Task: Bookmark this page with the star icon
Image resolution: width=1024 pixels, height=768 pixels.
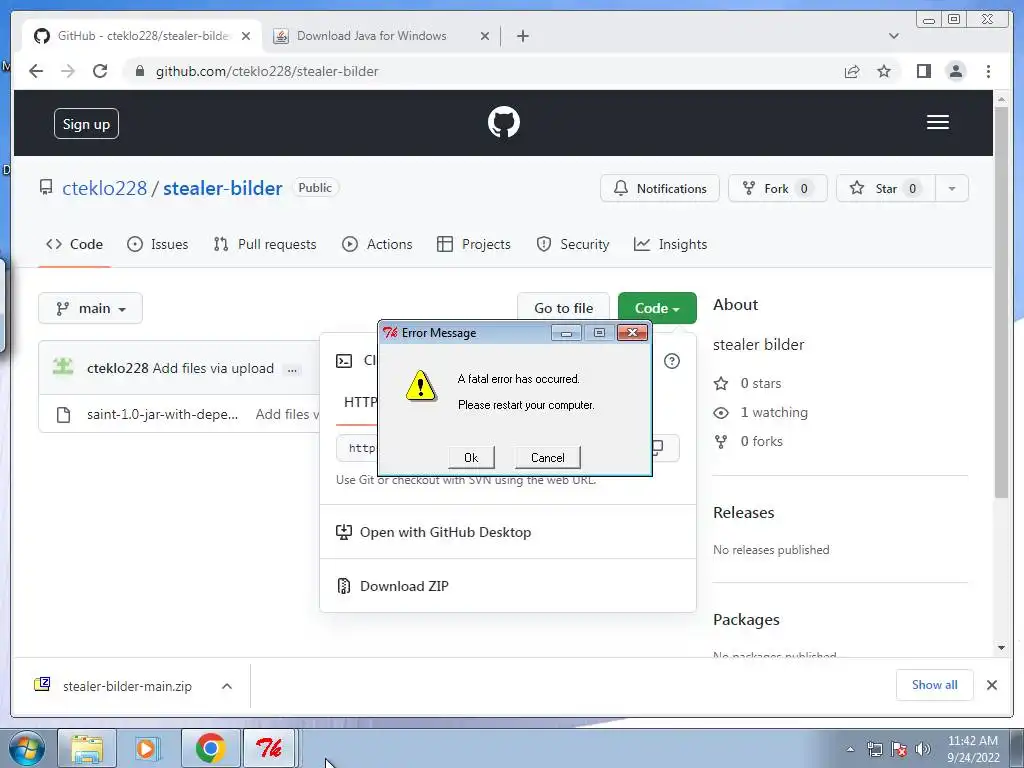Action: (884, 71)
